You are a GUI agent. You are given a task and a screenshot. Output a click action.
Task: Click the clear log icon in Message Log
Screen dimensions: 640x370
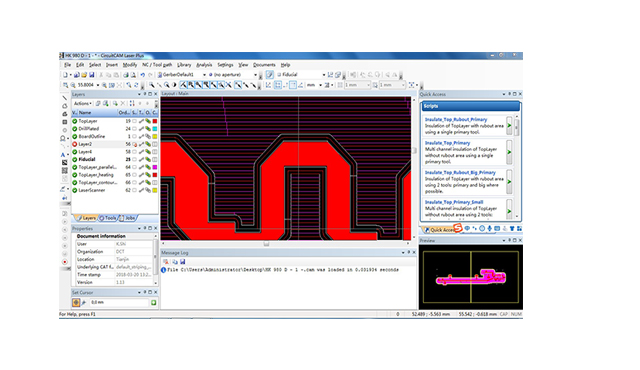click(166, 262)
